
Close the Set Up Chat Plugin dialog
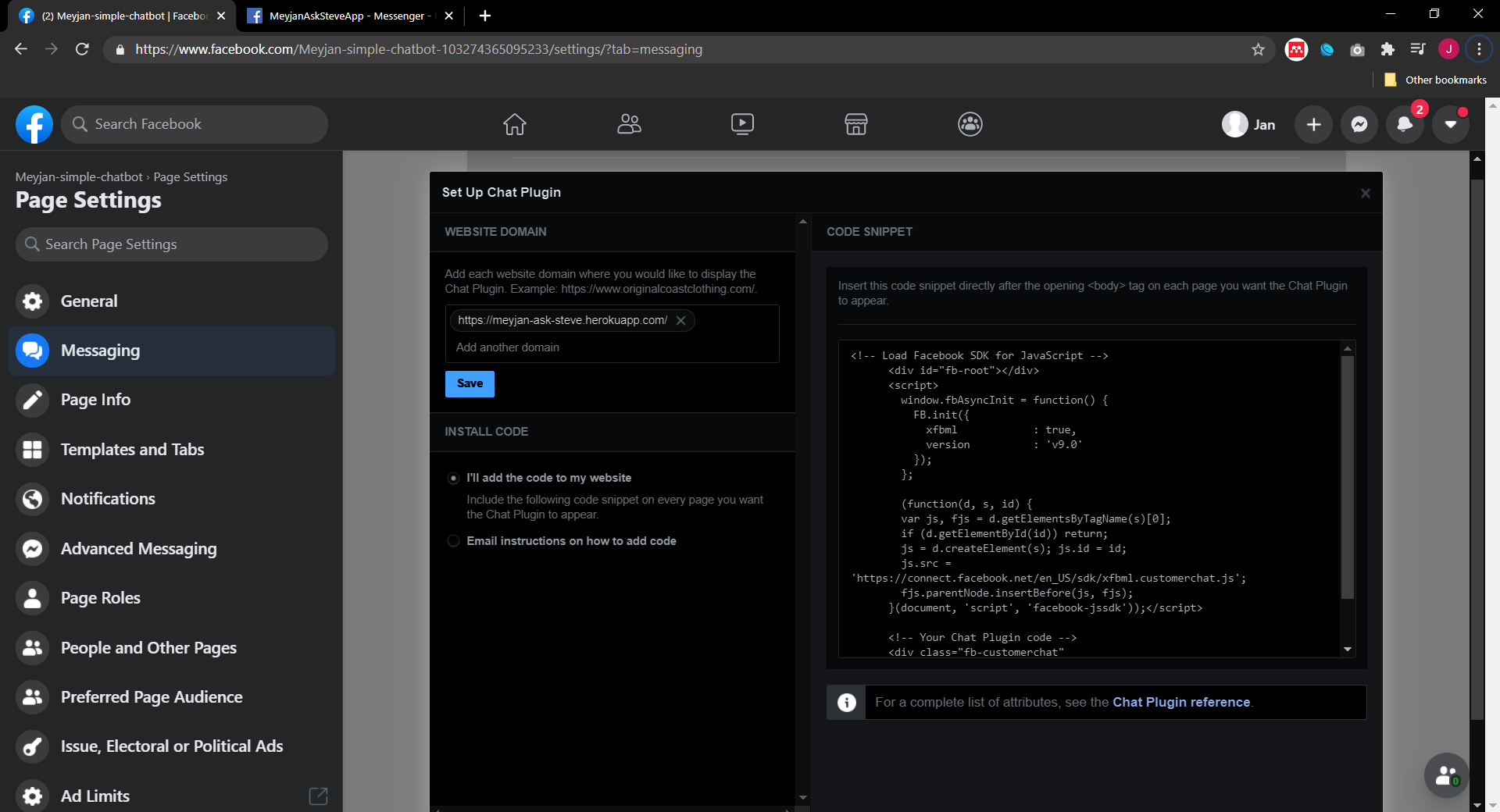click(1365, 193)
